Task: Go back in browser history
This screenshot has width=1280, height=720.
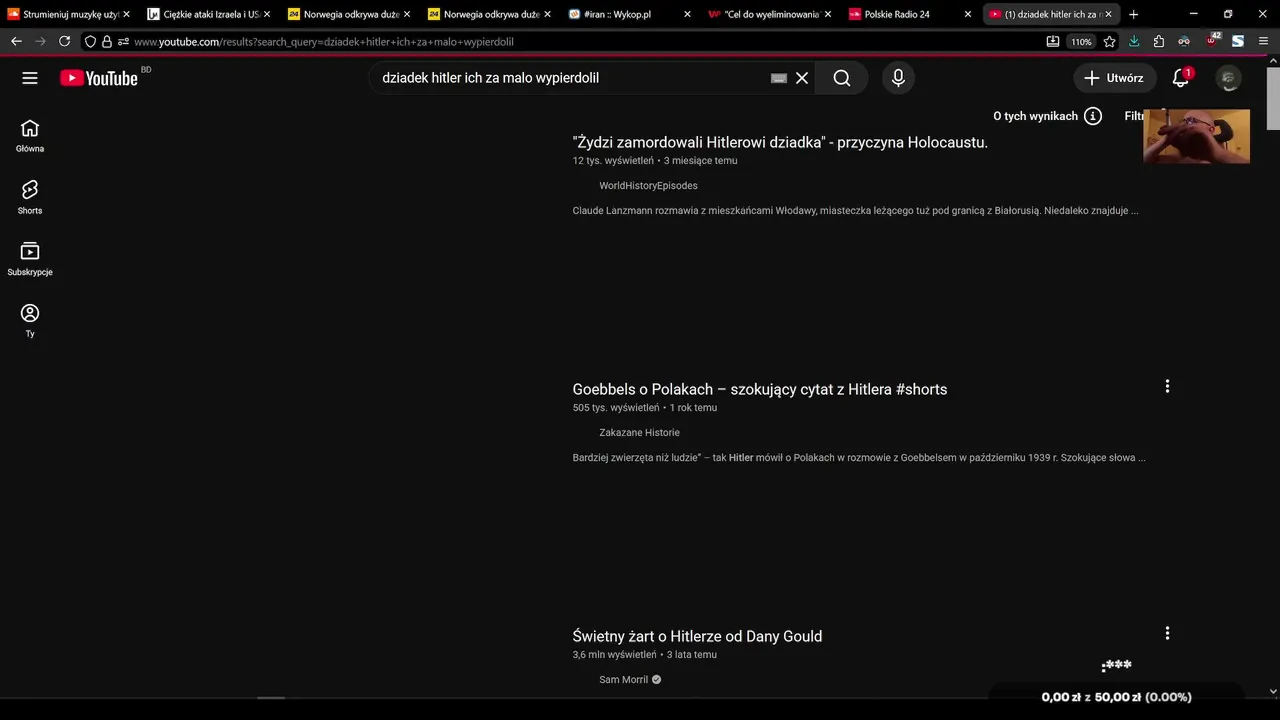Action: [16, 41]
